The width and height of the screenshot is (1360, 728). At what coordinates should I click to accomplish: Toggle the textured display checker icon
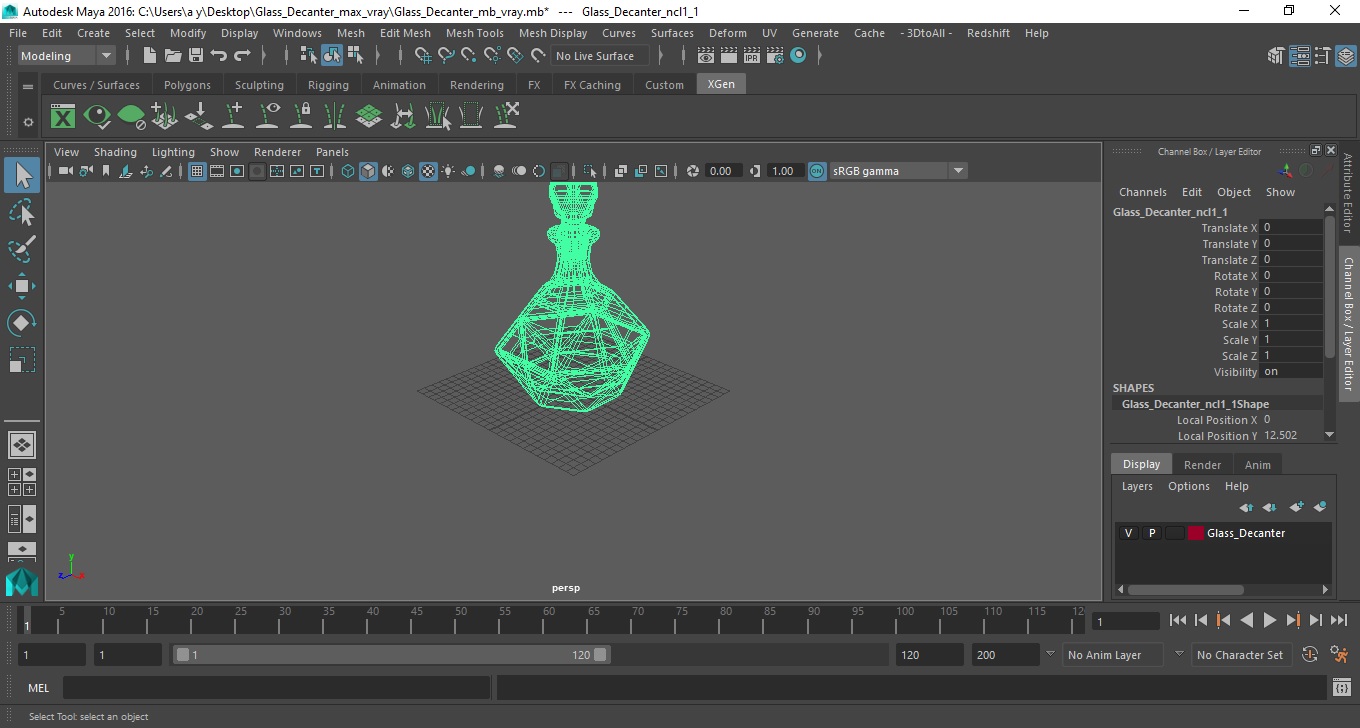tap(428, 171)
